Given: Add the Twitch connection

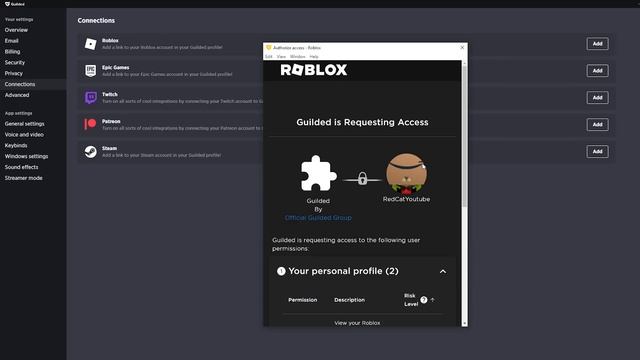Looking at the screenshot, I should pyautogui.click(x=598, y=98).
